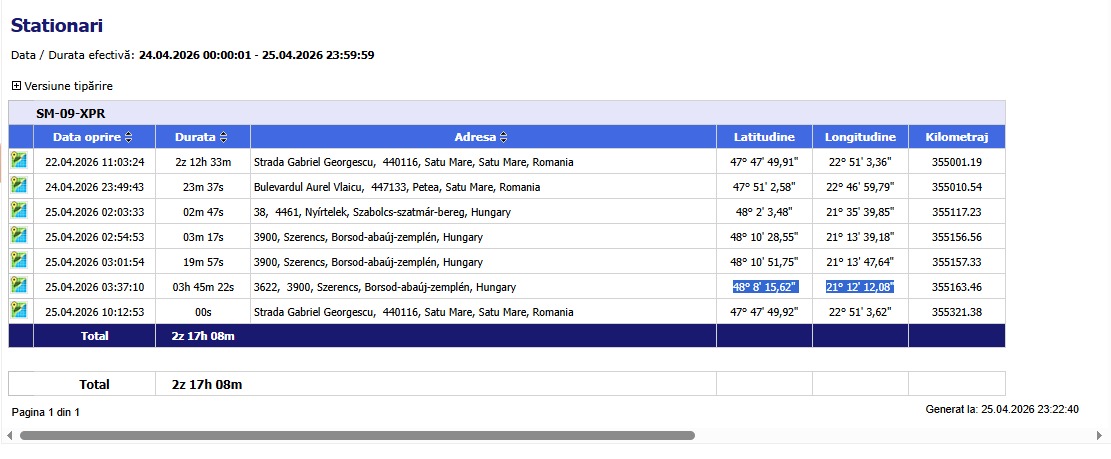The height and width of the screenshot is (459, 1111).
Task: Select kilometraj value 355157.33
Action: (x=957, y=262)
